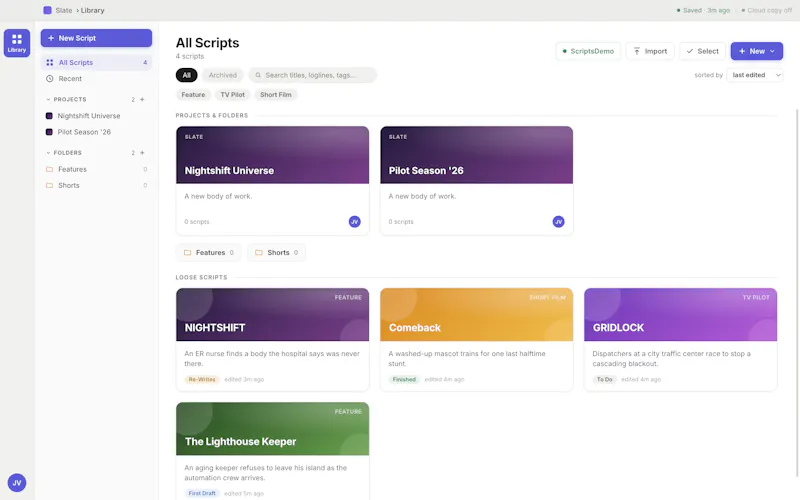This screenshot has height=500, width=800.
Task: Click the Import upload arrow icon
Action: pyautogui.click(x=637, y=51)
